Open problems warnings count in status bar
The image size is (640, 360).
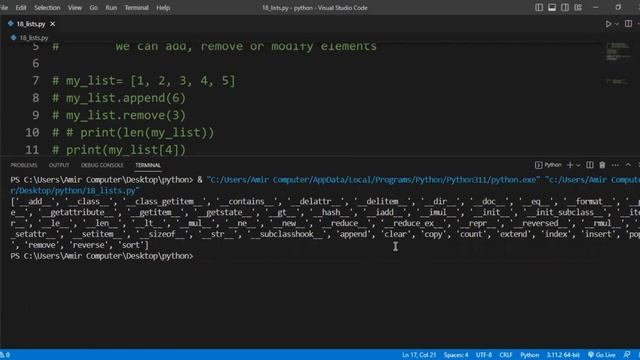[x=5, y=355]
